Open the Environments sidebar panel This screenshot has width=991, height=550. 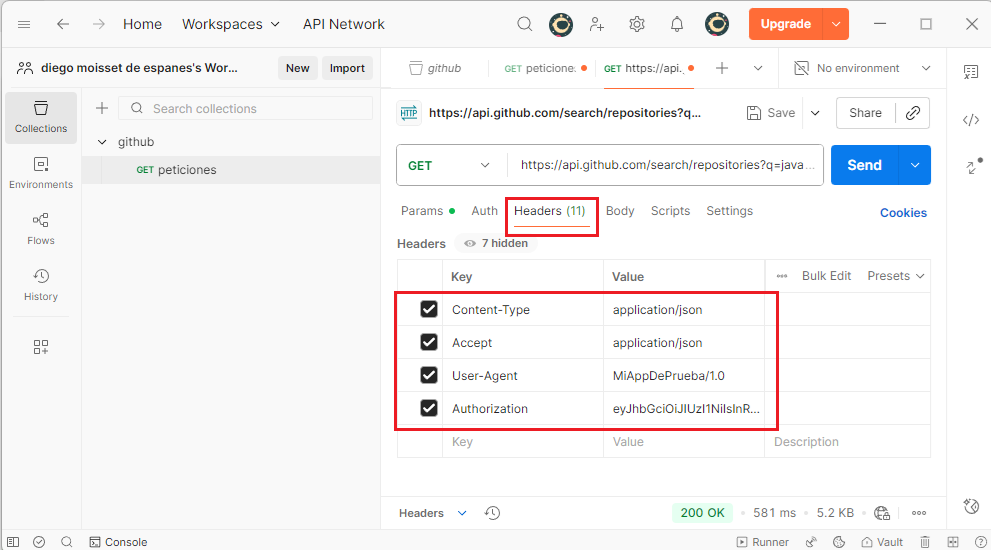point(41,172)
